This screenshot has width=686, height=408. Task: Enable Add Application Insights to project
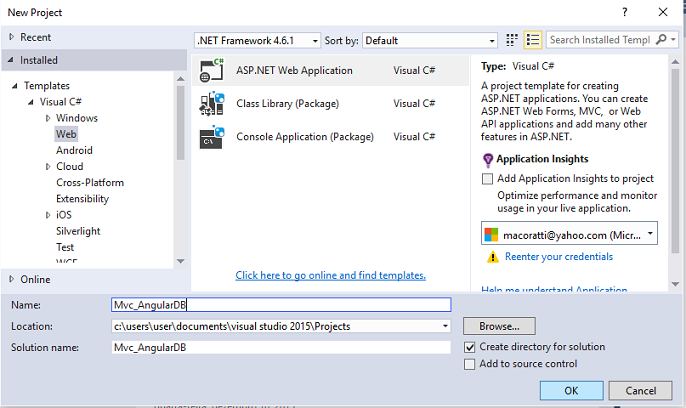(487, 179)
